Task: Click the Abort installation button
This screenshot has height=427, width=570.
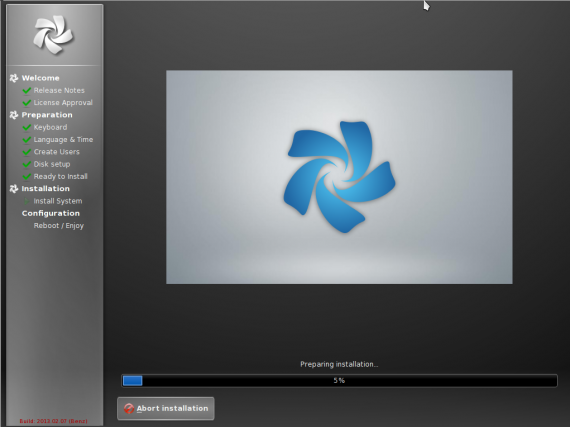Action: click(x=166, y=408)
